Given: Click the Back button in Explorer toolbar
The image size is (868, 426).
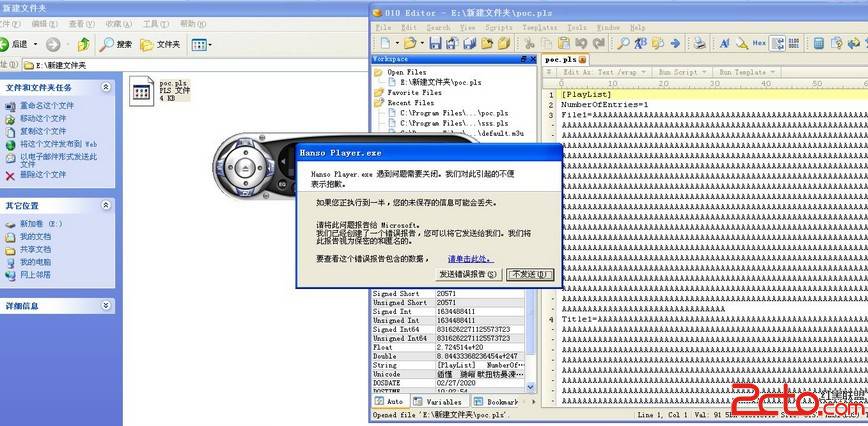Looking at the screenshot, I should click(x=16, y=44).
